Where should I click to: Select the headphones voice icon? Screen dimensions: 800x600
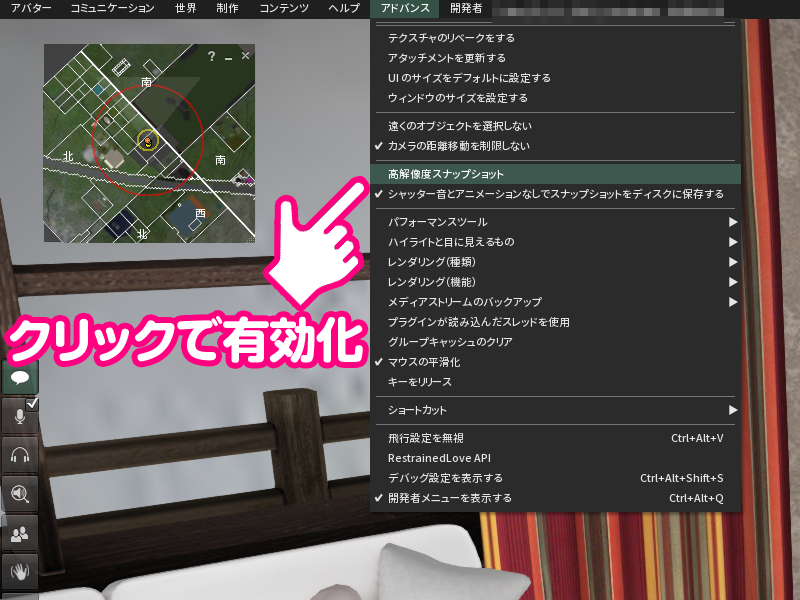(x=19, y=452)
